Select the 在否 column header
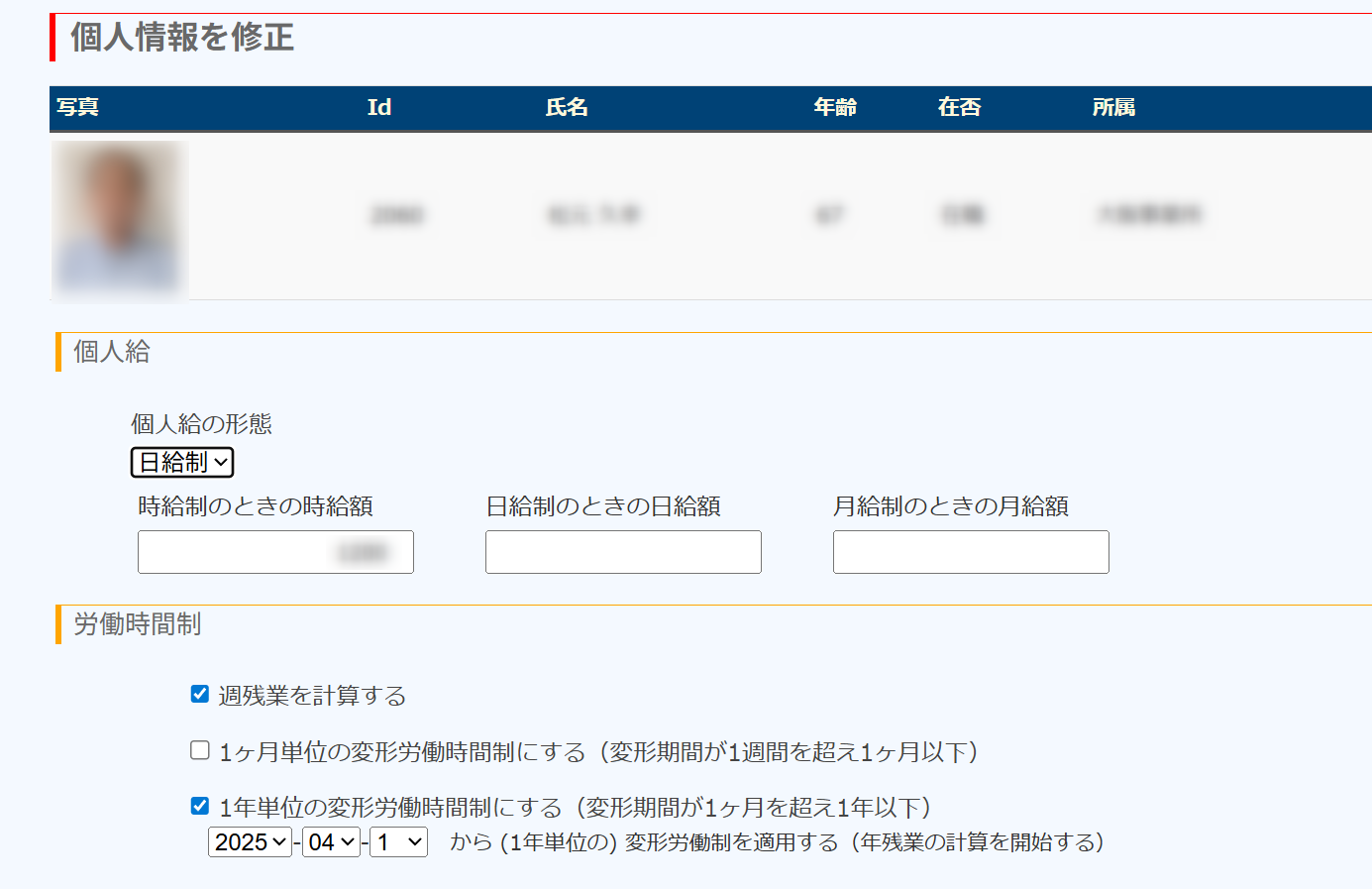 click(959, 107)
